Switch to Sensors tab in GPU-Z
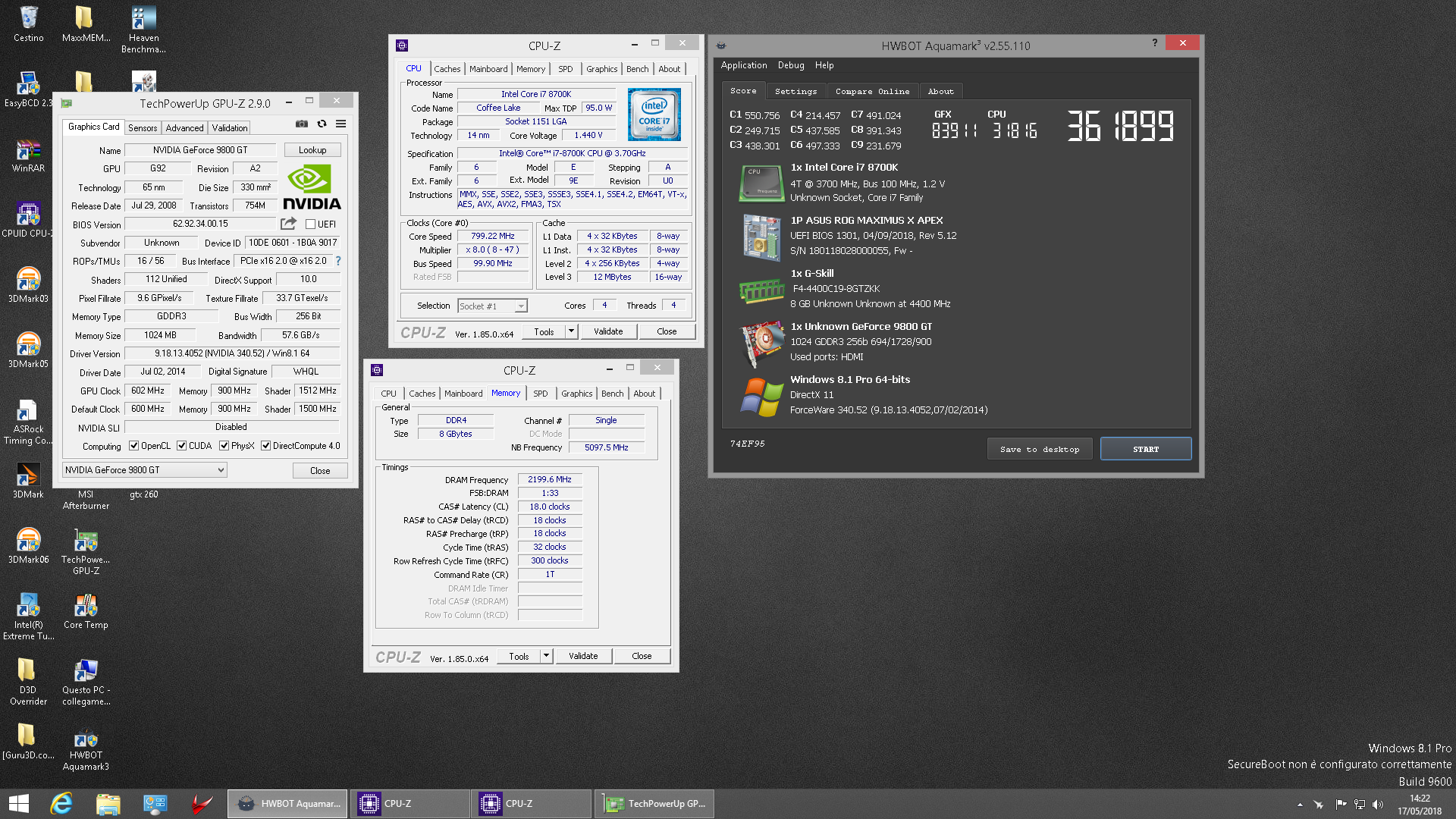 [x=143, y=128]
